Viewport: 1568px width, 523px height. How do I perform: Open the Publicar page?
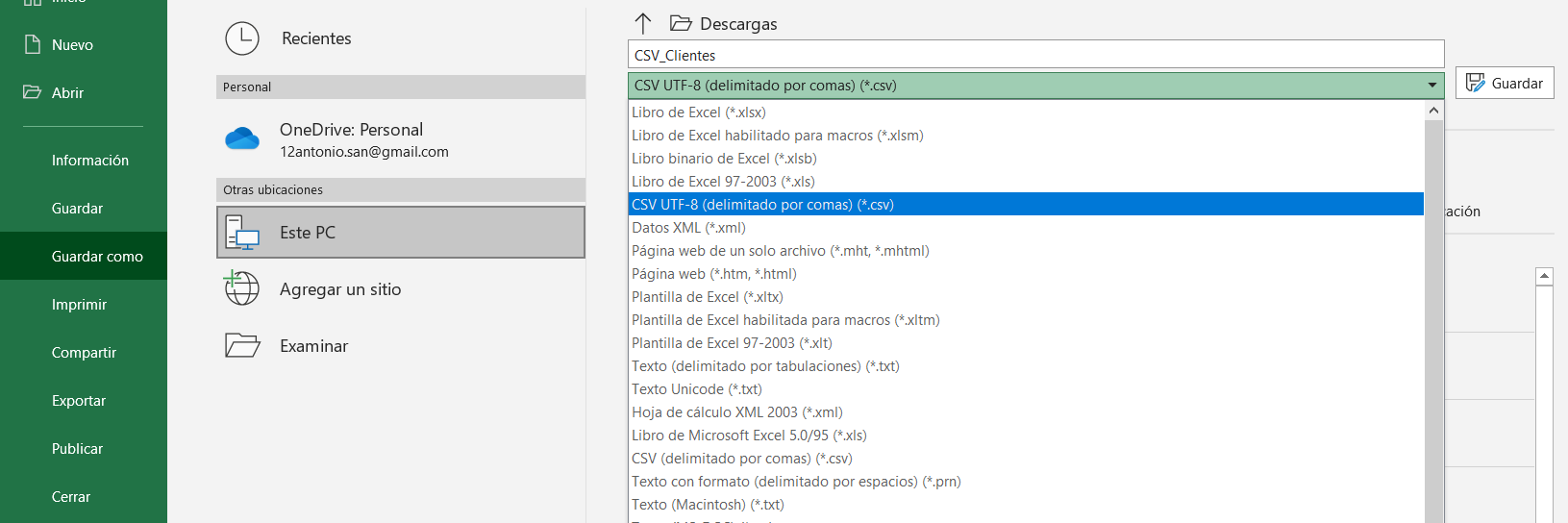[84, 449]
